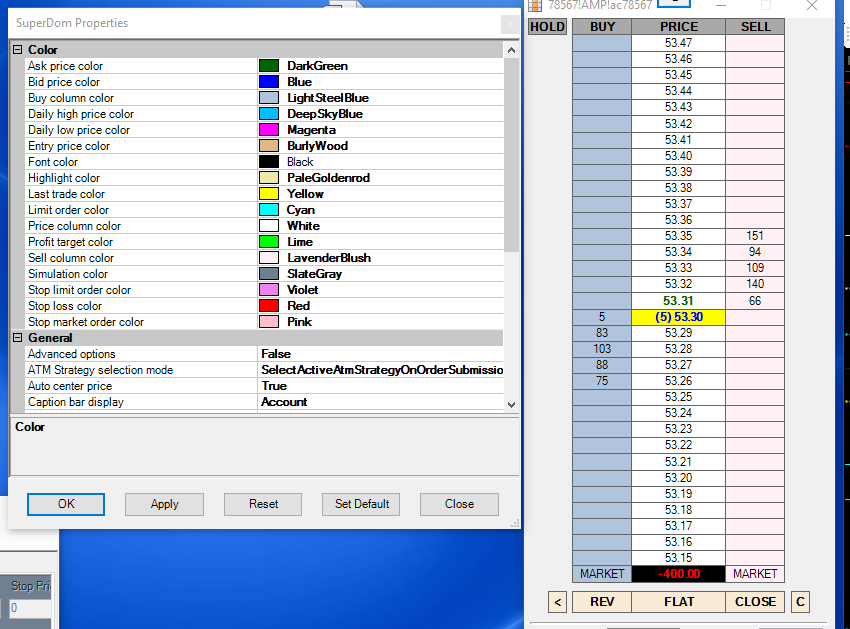Image resolution: width=850 pixels, height=629 pixels.
Task: Click the SELL column header
Action: pos(755,27)
